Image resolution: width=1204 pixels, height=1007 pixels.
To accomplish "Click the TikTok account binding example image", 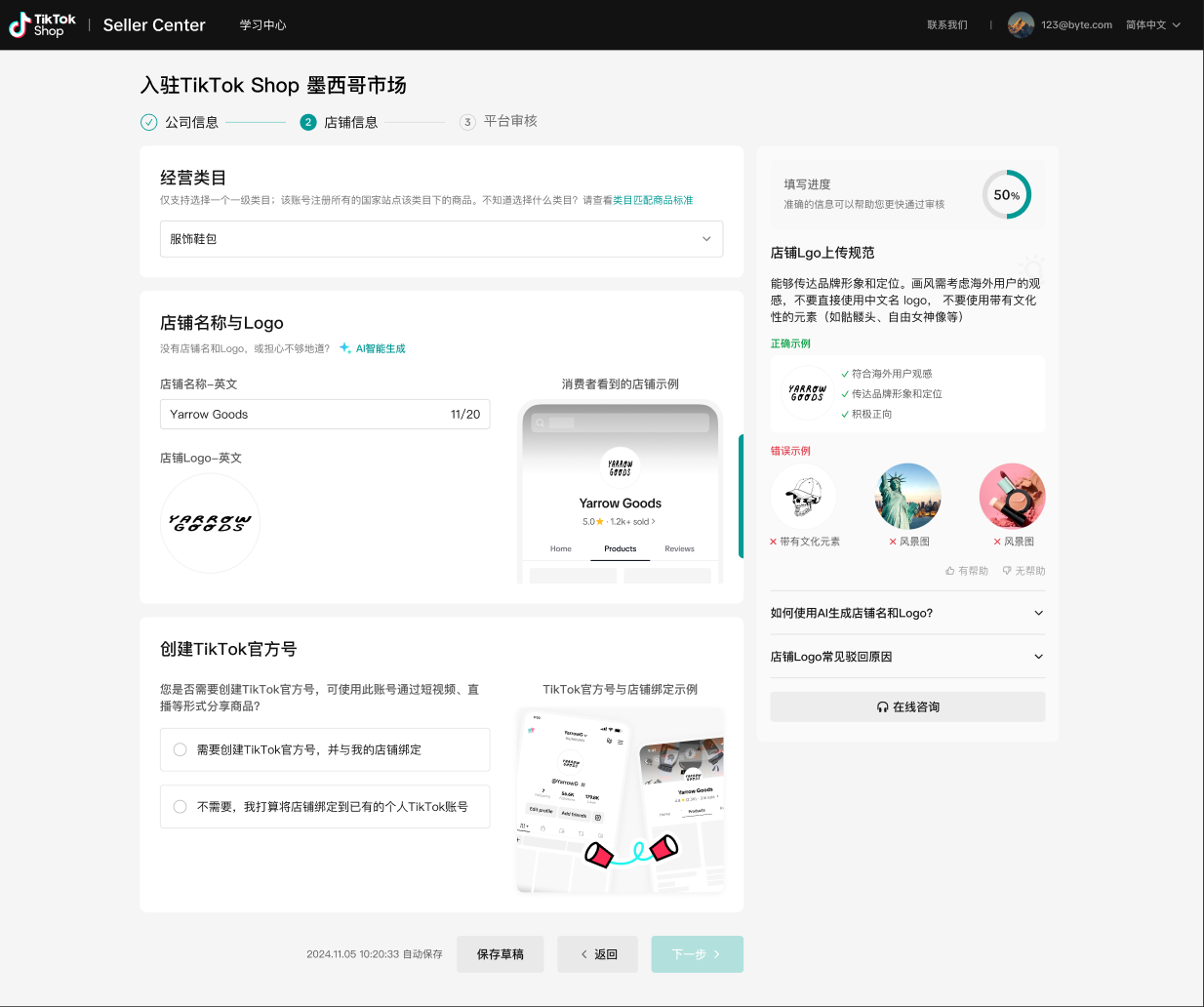I will point(621,801).
